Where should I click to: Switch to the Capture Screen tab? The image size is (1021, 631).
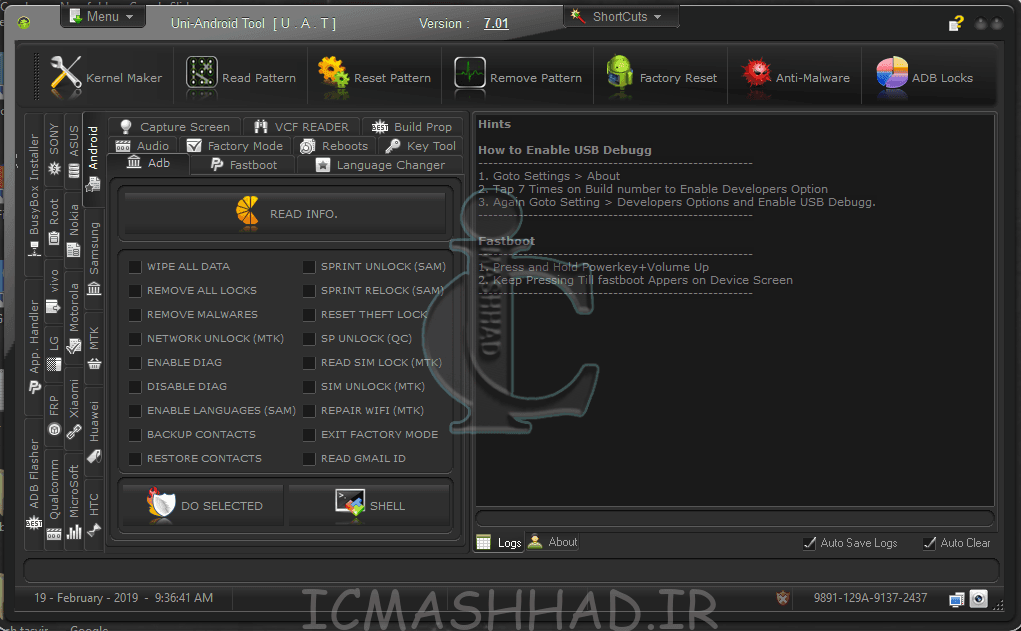coord(175,126)
